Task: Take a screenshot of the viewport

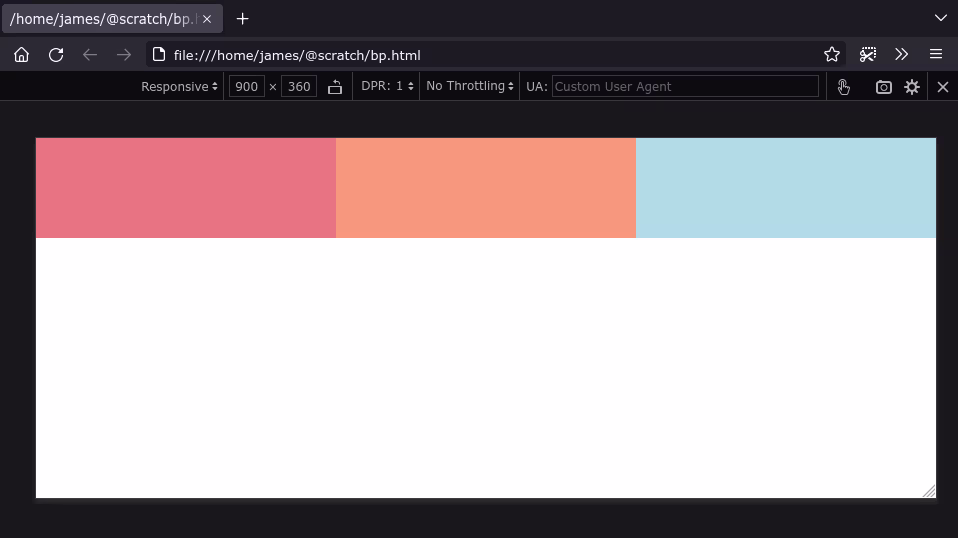Action: click(x=883, y=87)
